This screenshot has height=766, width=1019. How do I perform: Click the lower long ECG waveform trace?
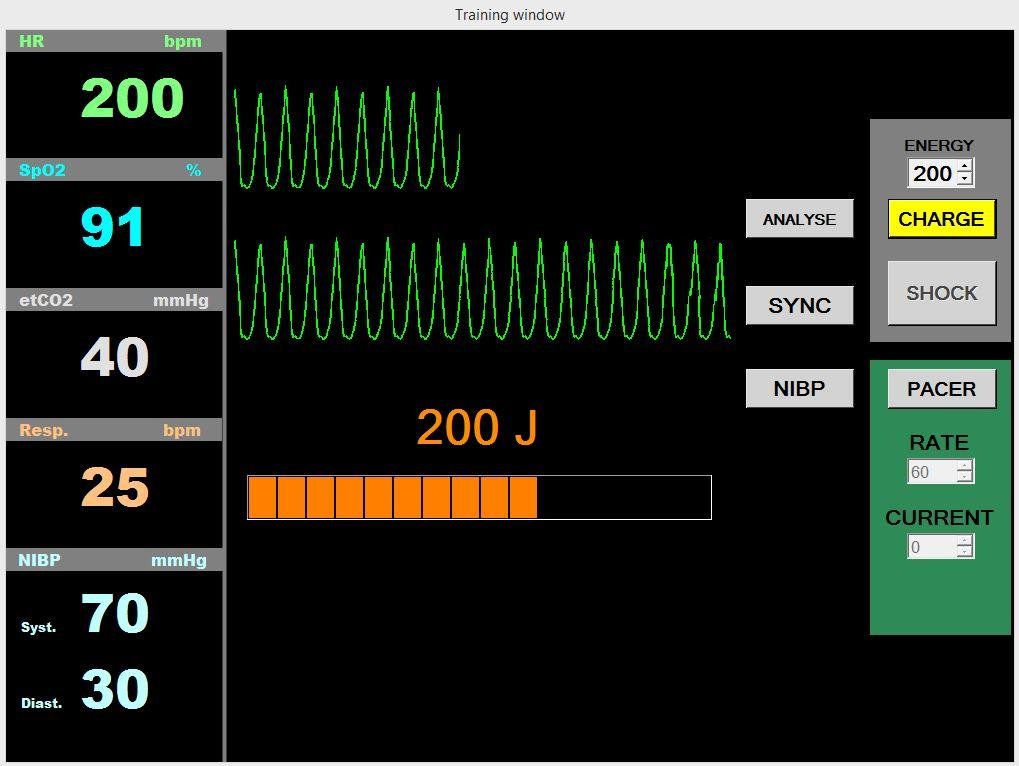[x=482, y=289]
